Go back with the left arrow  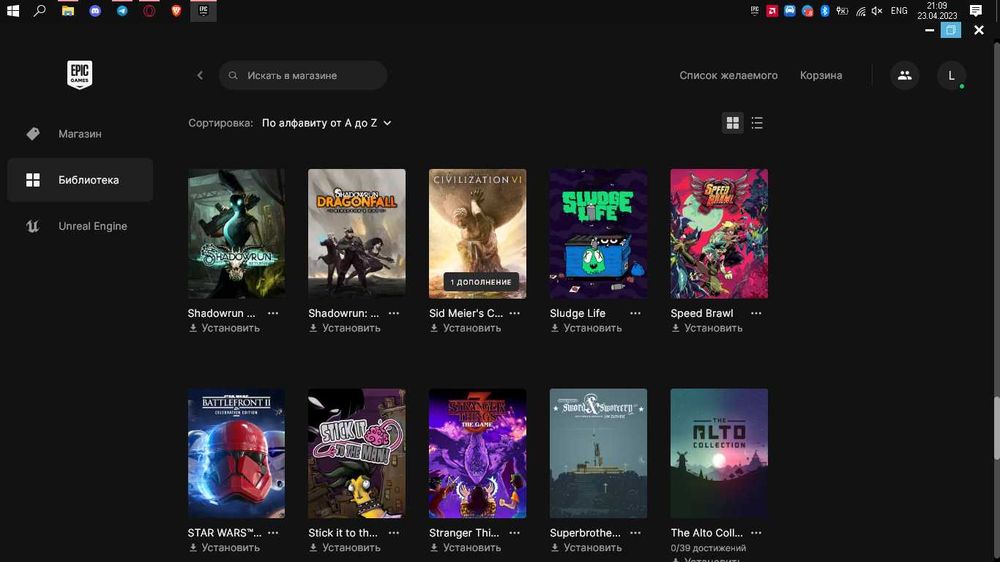pos(200,75)
